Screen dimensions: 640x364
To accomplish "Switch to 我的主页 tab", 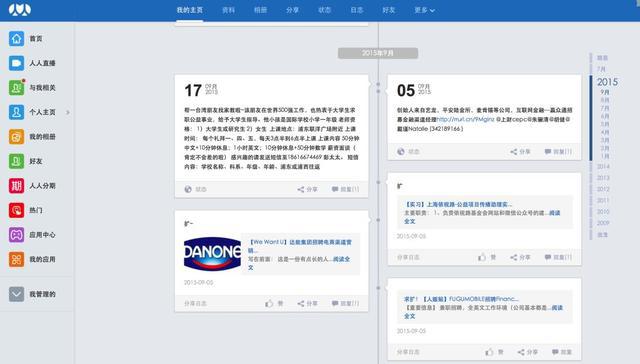I will 189,10.
